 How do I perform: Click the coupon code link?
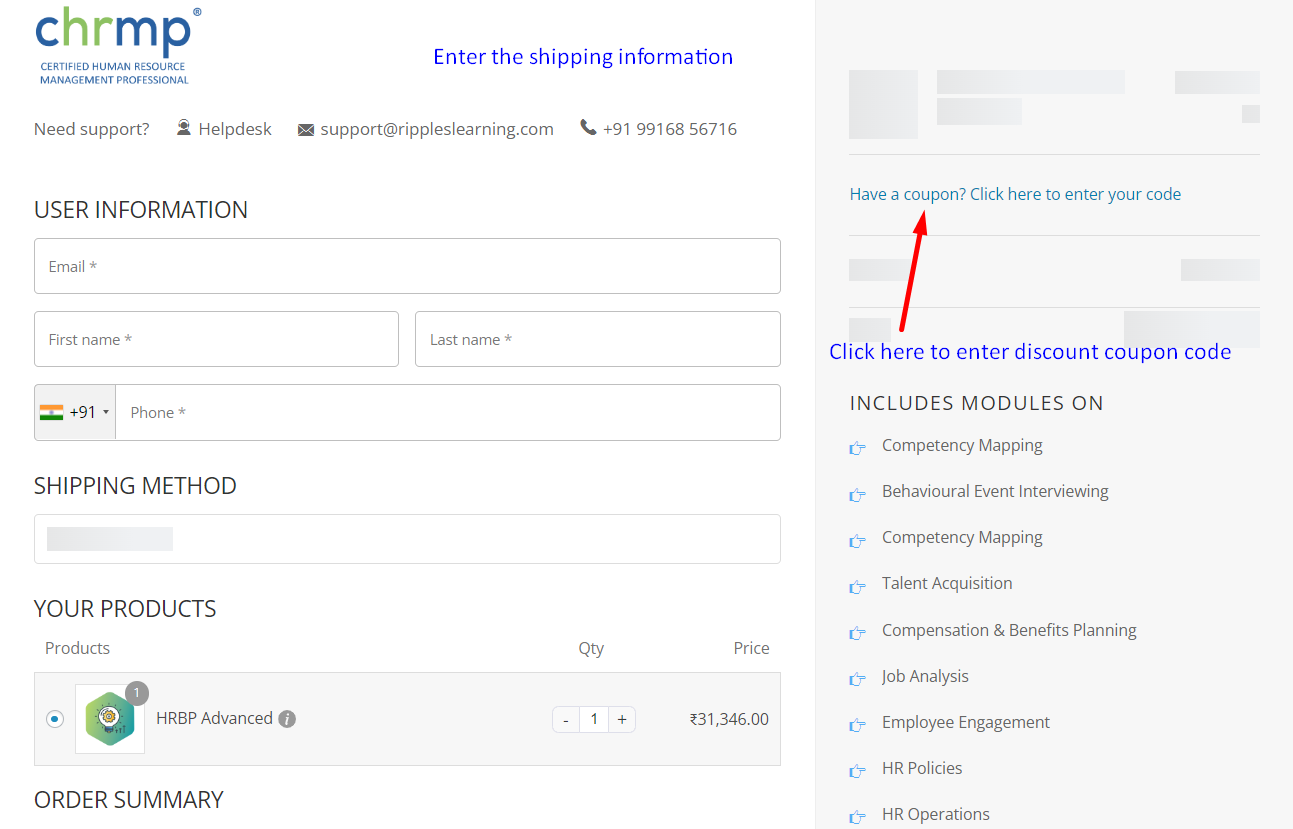[x=1015, y=194]
